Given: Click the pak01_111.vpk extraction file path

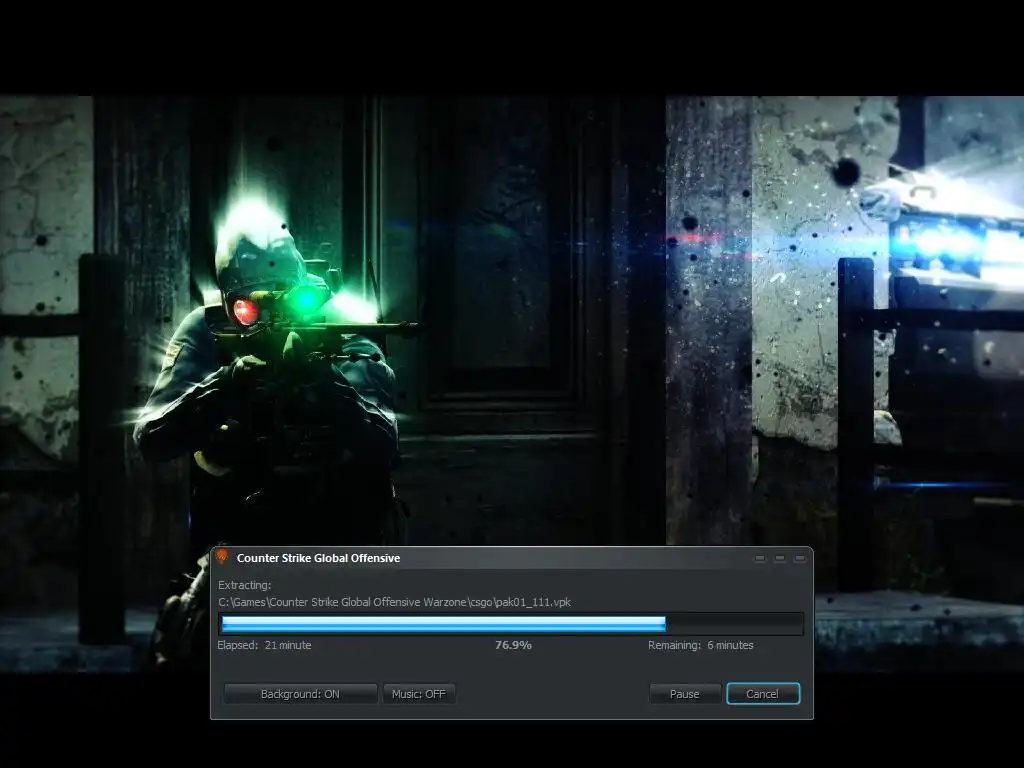Looking at the screenshot, I should click(394, 602).
